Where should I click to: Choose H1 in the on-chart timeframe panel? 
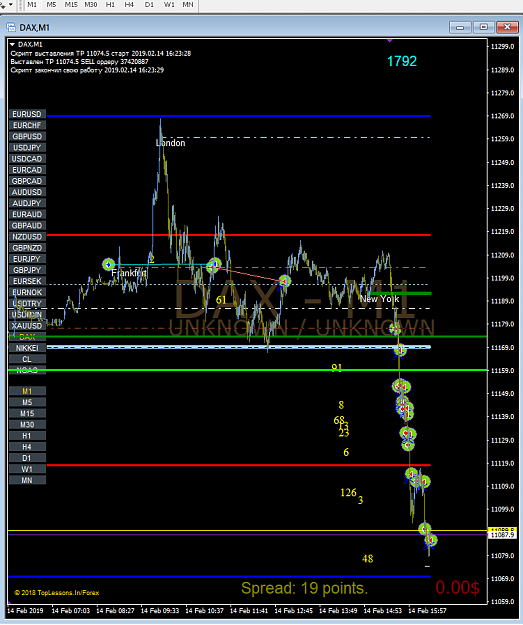click(x=27, y=436)
